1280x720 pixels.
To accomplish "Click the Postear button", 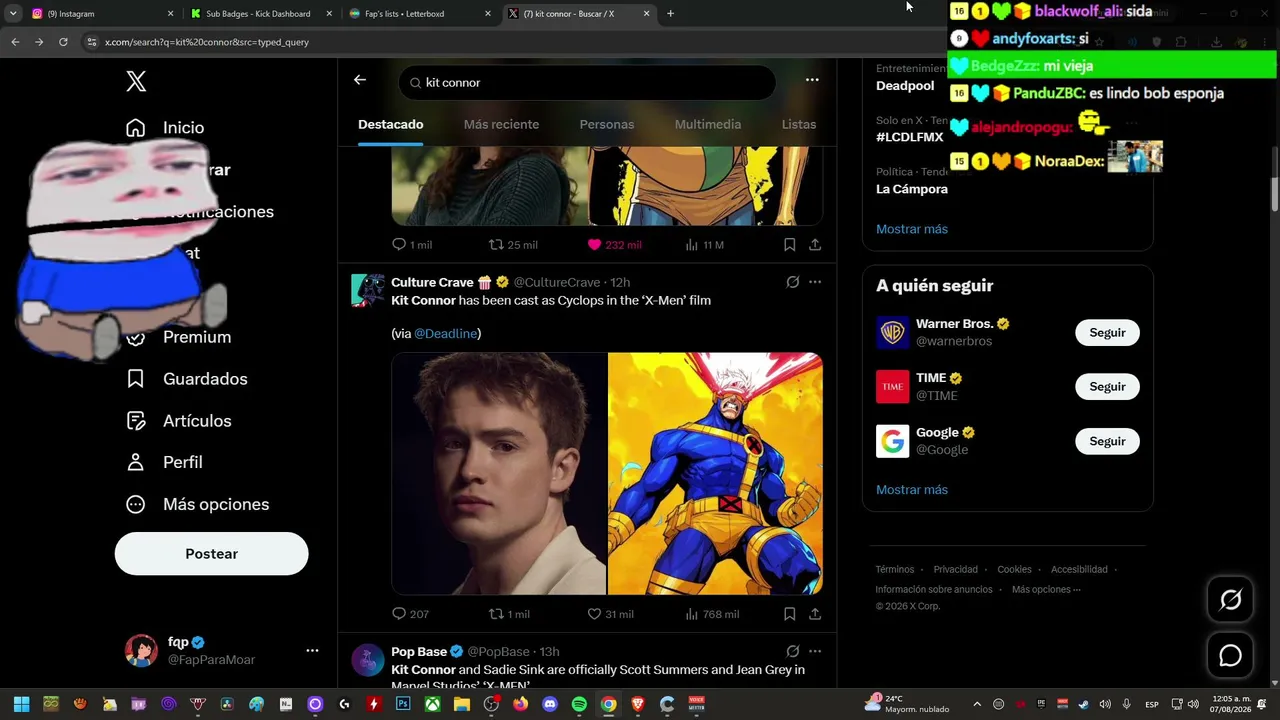I will point(211,554).
